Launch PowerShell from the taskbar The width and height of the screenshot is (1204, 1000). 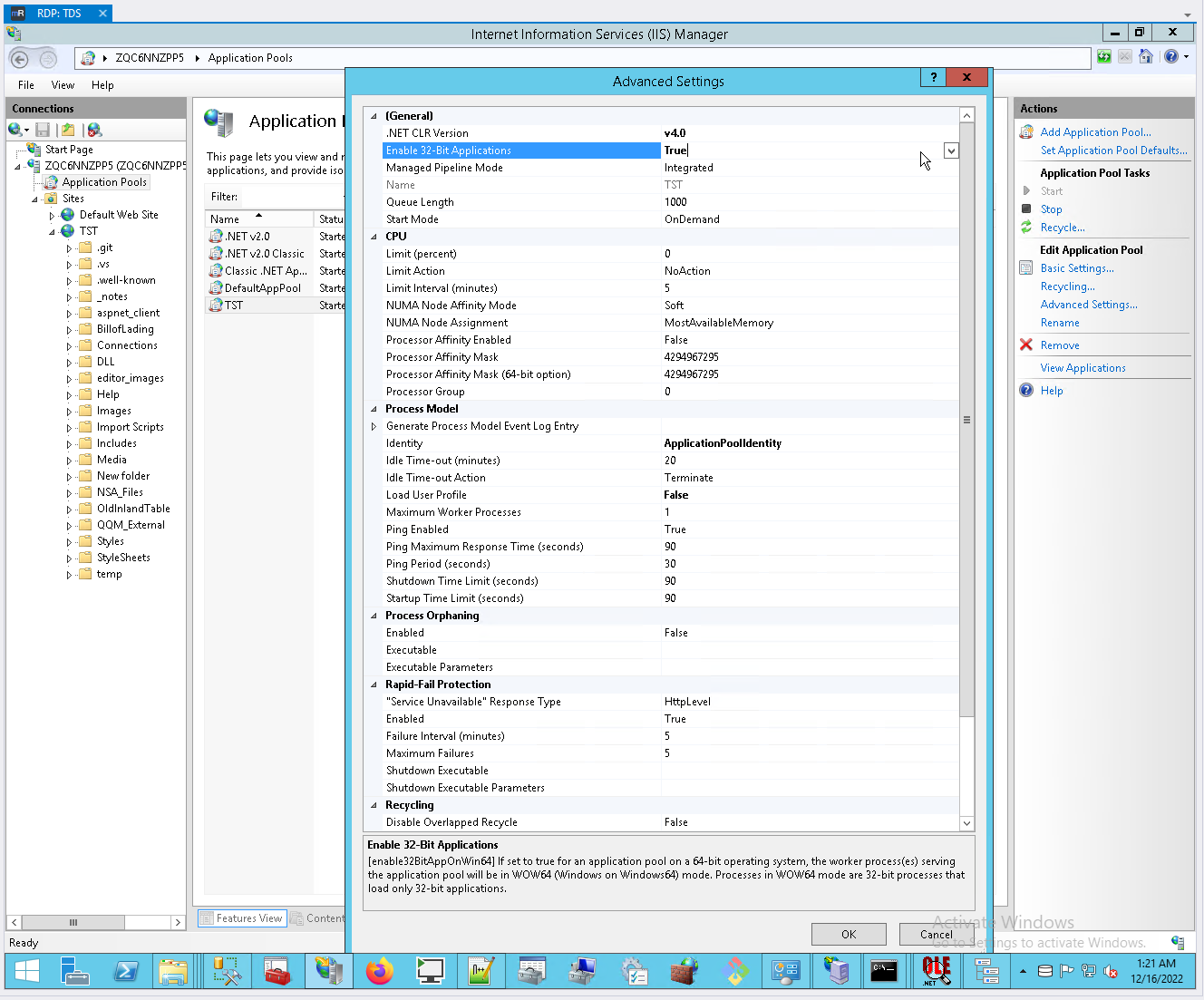click(125, 972)
